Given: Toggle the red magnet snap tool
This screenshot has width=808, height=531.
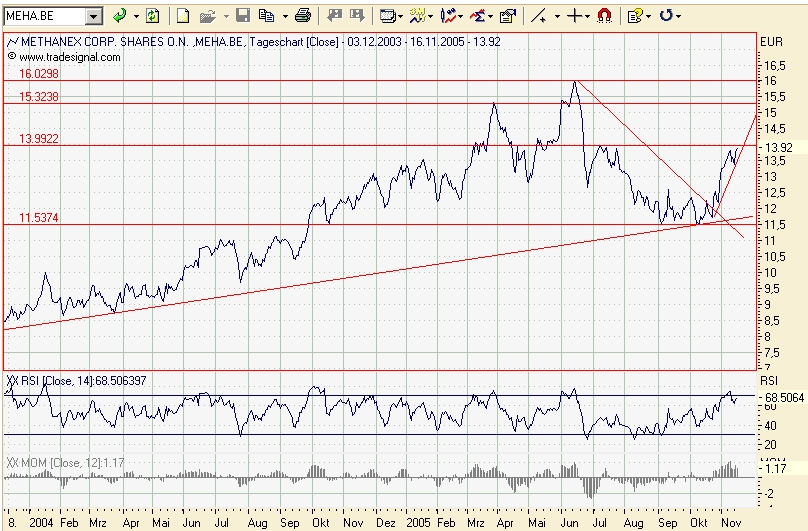Looking at the screenshot, I should (604, 16).
